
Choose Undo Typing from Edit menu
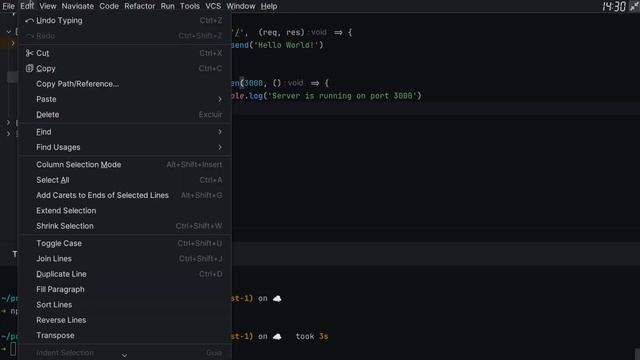(x=125, y=20)
